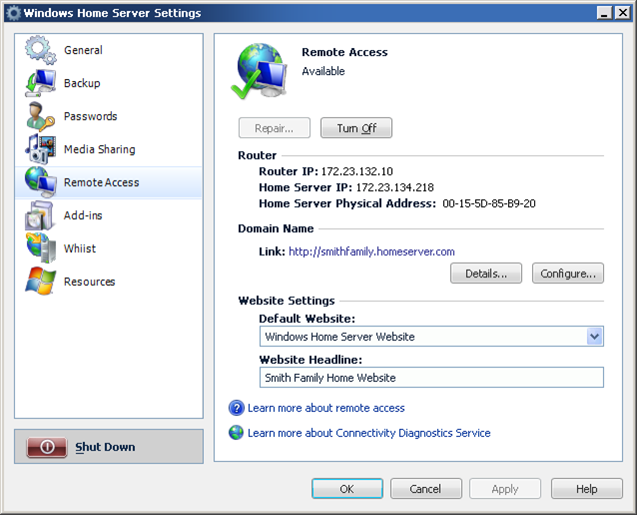Viewport: 637px width, 515px height.
Task: Click the Passwords user key icon
Action: click(40, 116)
